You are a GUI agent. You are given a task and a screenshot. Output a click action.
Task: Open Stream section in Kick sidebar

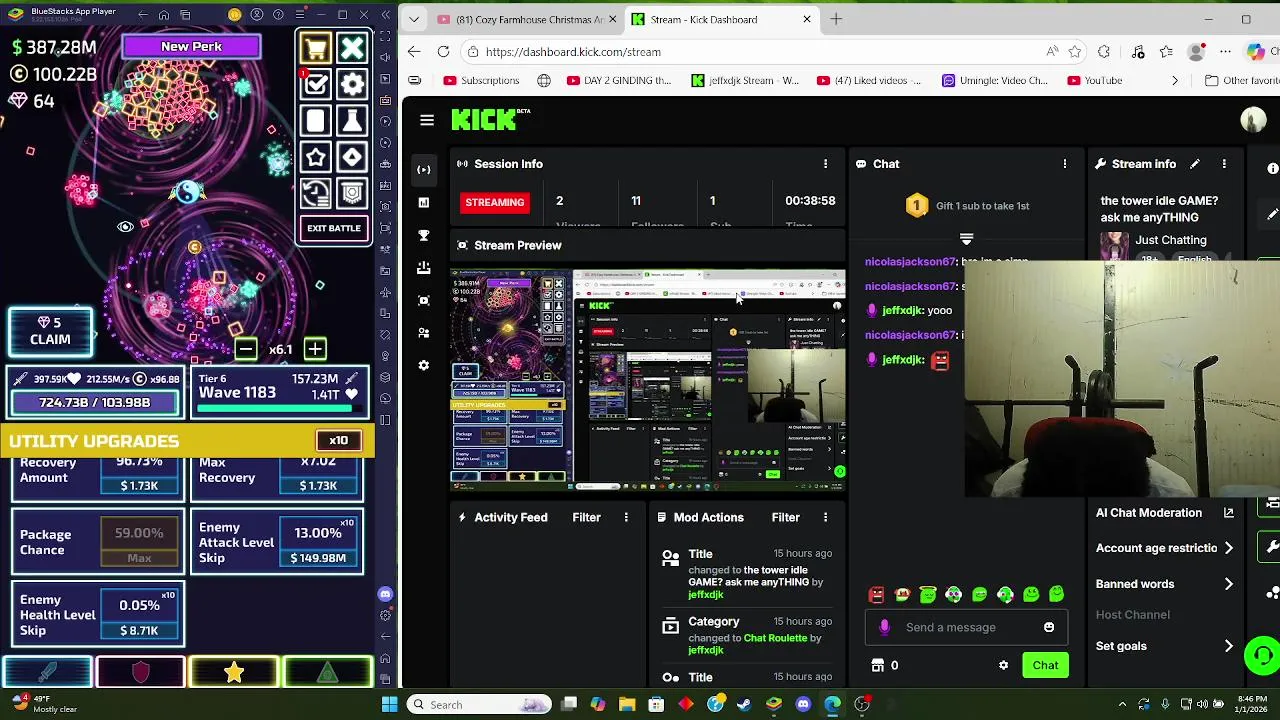click(424, 169)
